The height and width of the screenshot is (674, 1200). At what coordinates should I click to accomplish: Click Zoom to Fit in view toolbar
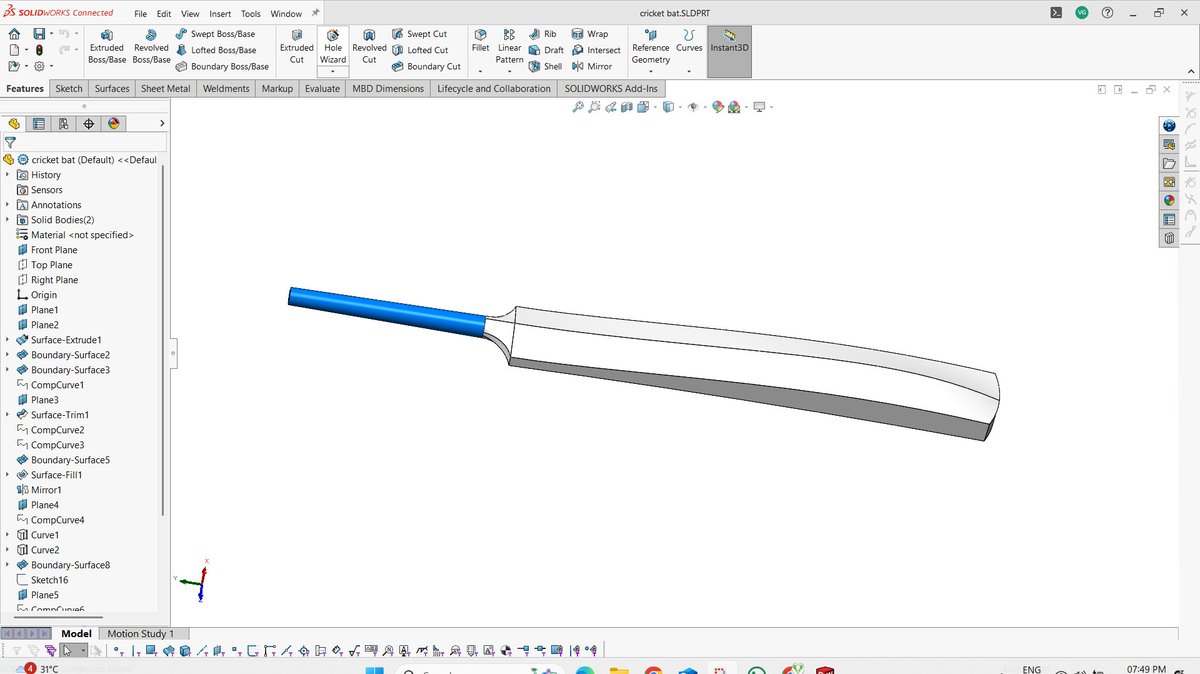pyautogui.click(x=578, y=107)
